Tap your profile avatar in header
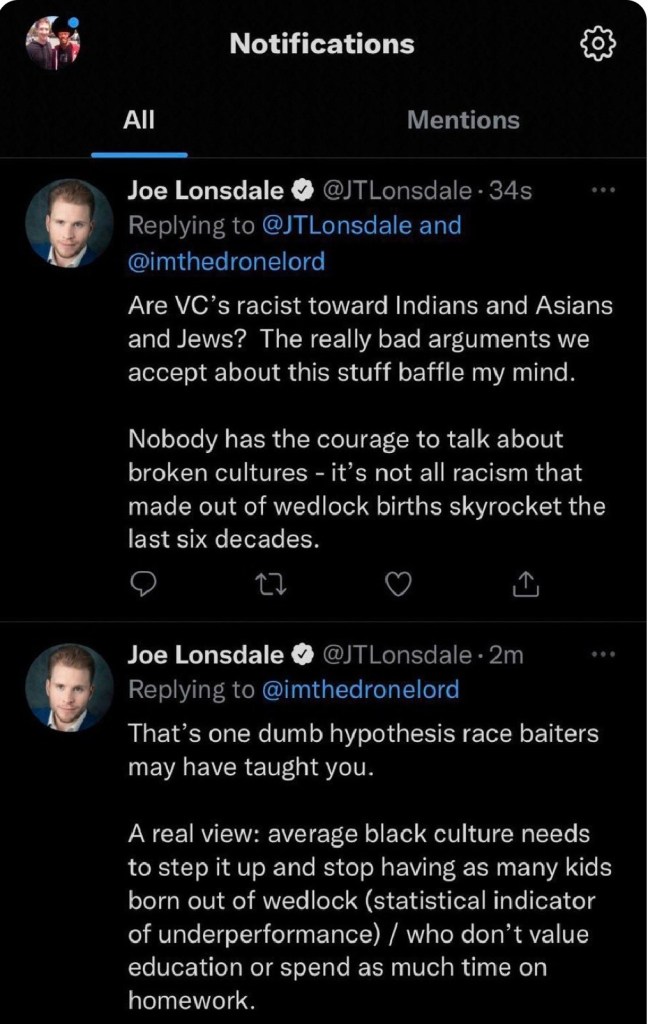648x1024 pixels. (53, 44)
